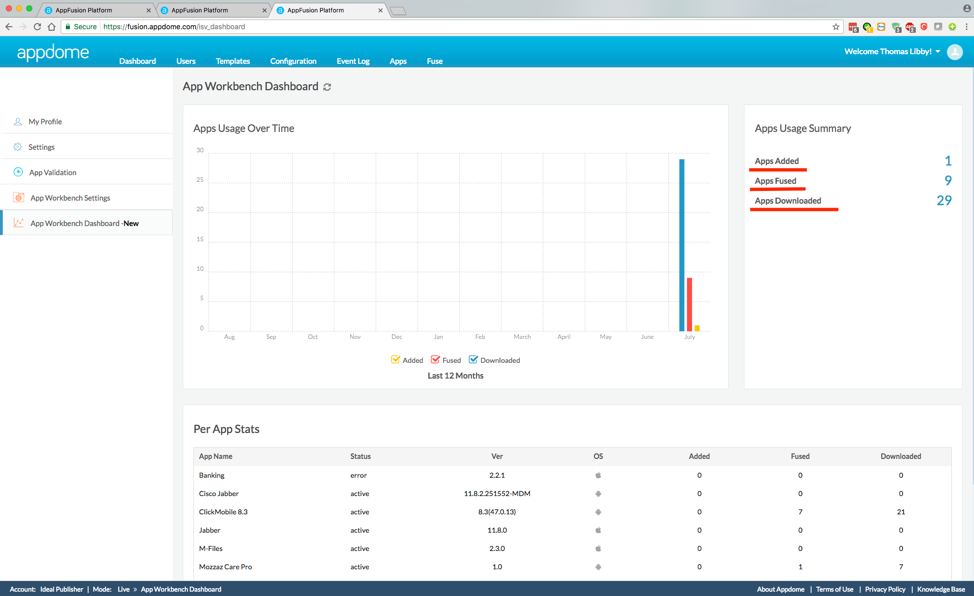Open the Chrome three-dot menu
Image resolution: width=974 pixels, height=596 pixels.
pyautogui.click(x=967, y=27)
